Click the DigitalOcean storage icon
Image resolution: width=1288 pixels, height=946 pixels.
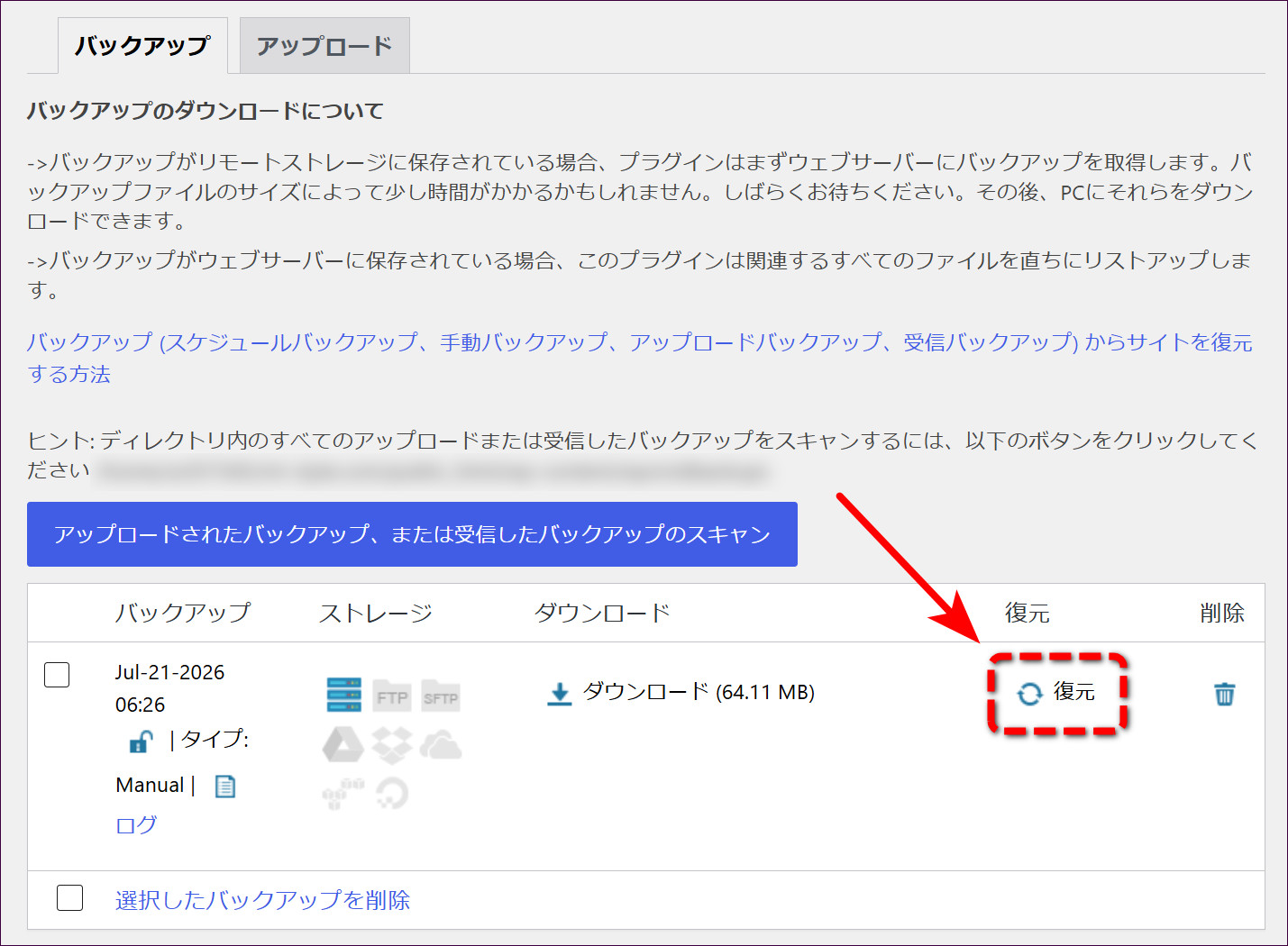pos(392,794)
